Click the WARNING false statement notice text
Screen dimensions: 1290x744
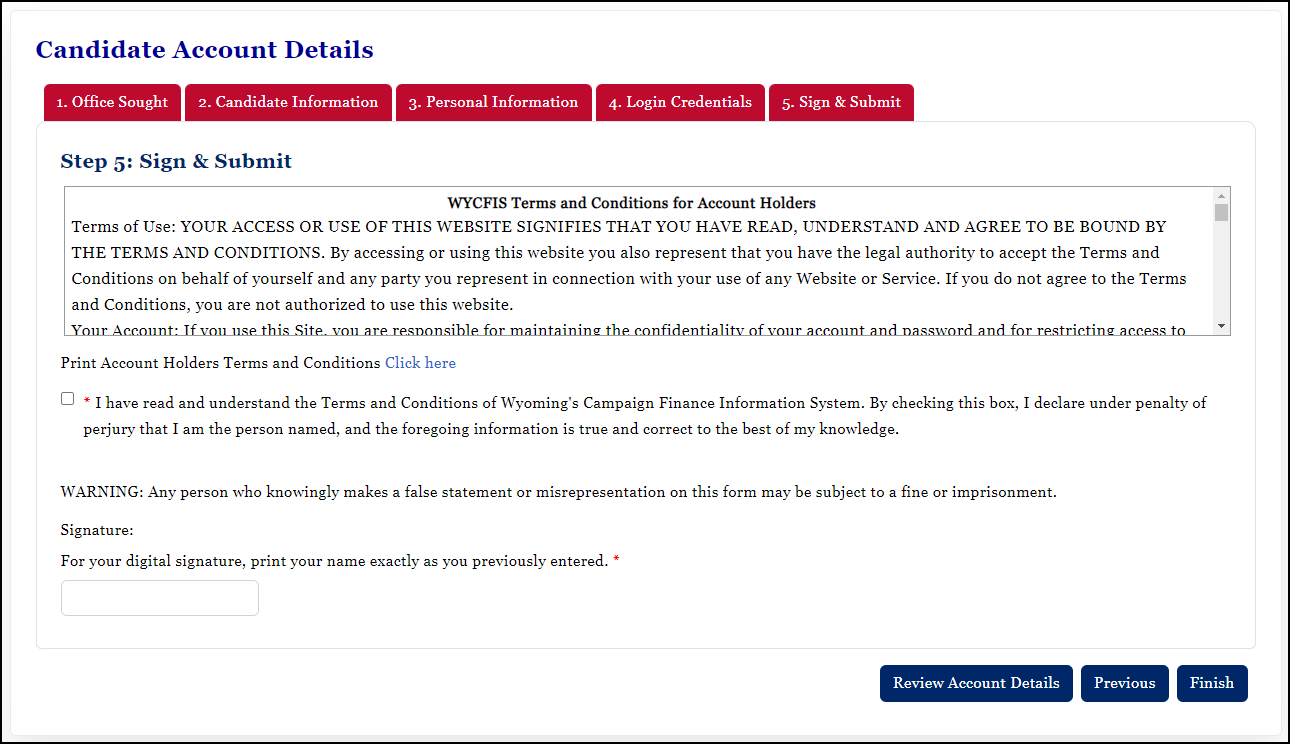click(558, 492)
